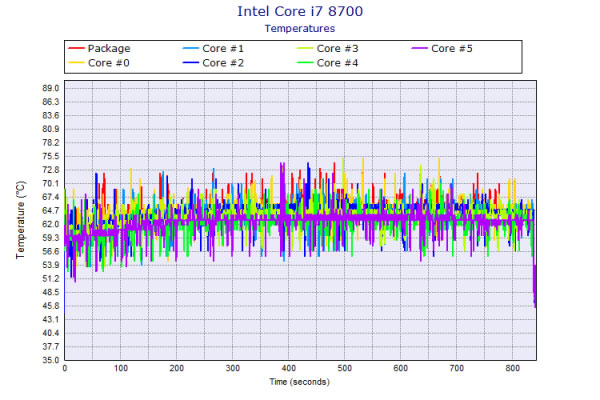Click the 500 tick on time axis
This screenshot has width=600, height=400.
coord(344,368)
